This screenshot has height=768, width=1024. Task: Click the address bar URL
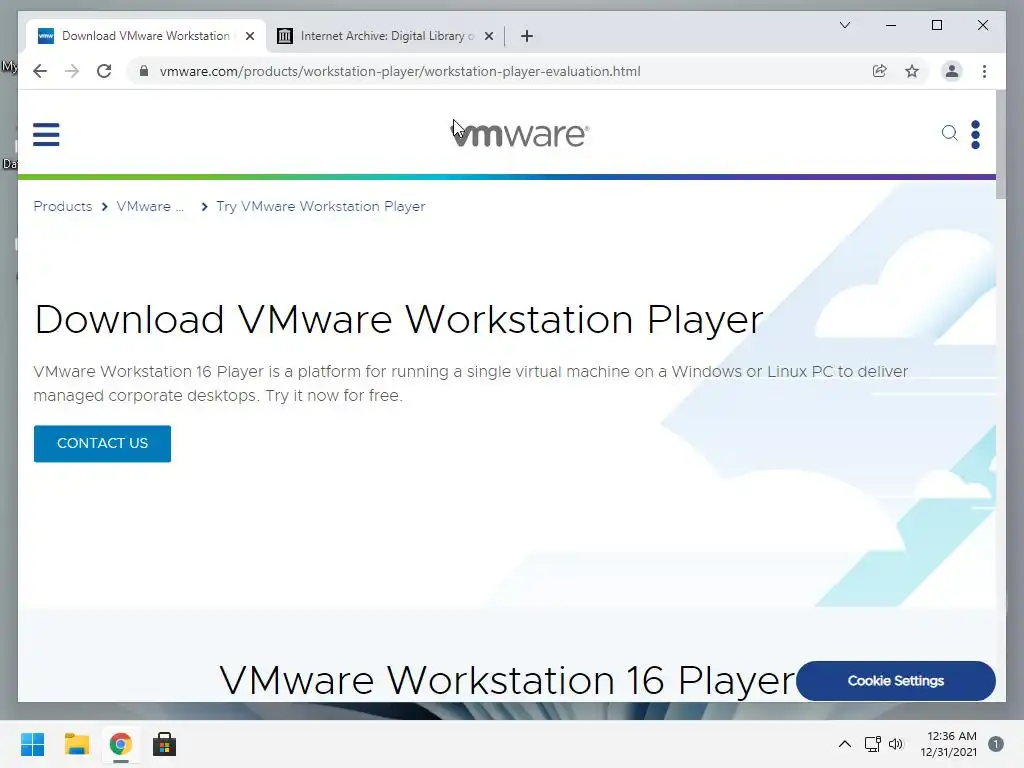click(x=400, y=71)
